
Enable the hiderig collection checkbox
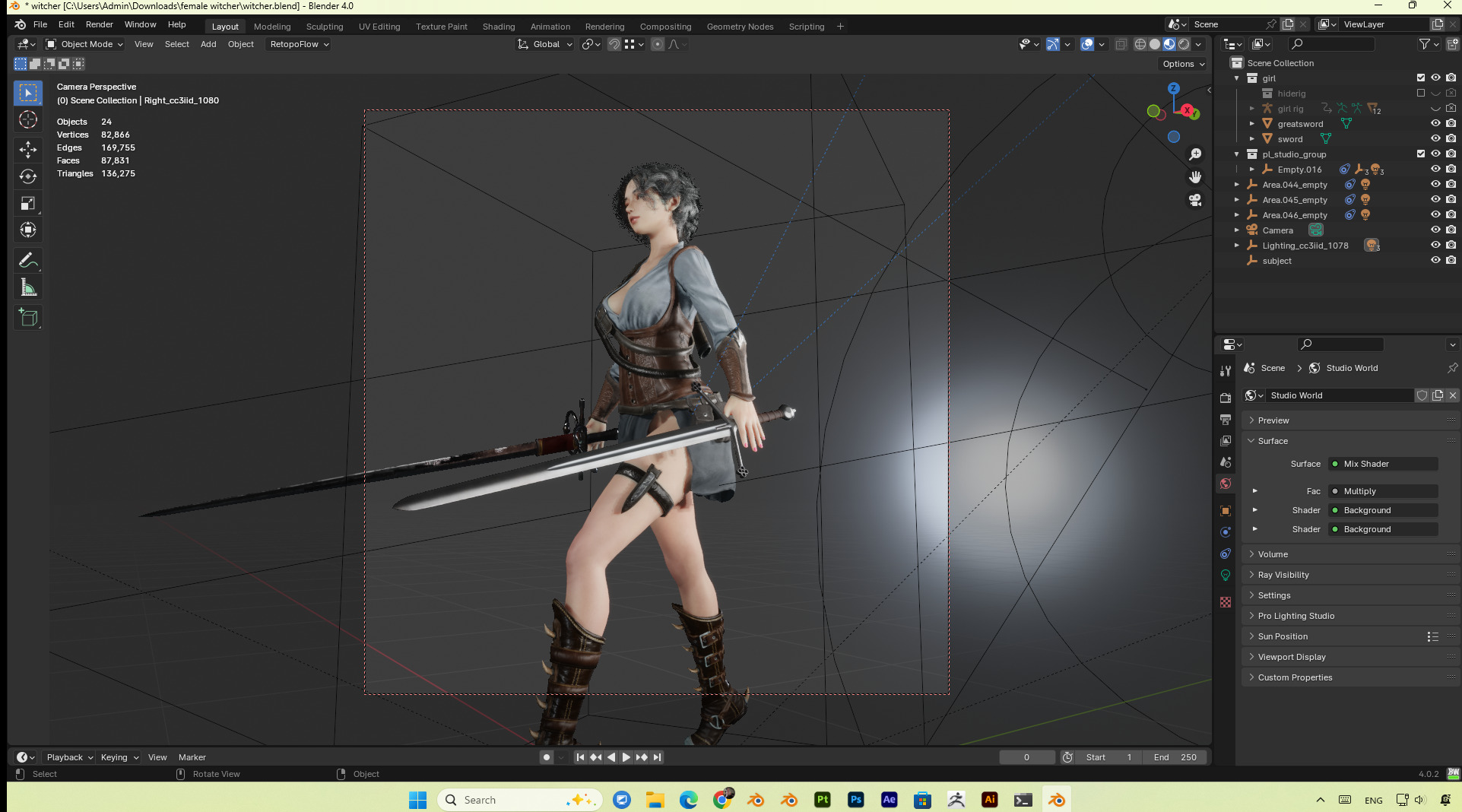coord(1421,94)
